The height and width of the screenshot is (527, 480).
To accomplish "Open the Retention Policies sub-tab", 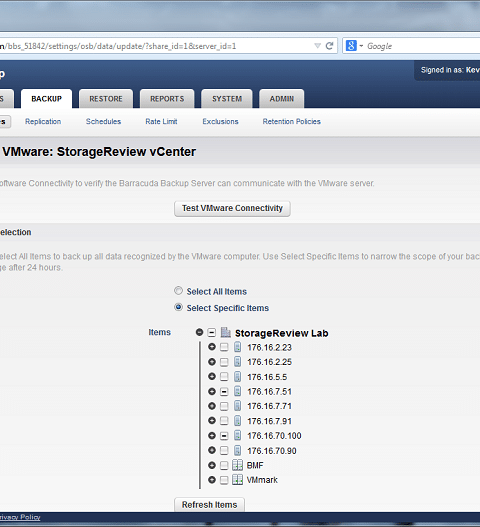I will 291,121.
